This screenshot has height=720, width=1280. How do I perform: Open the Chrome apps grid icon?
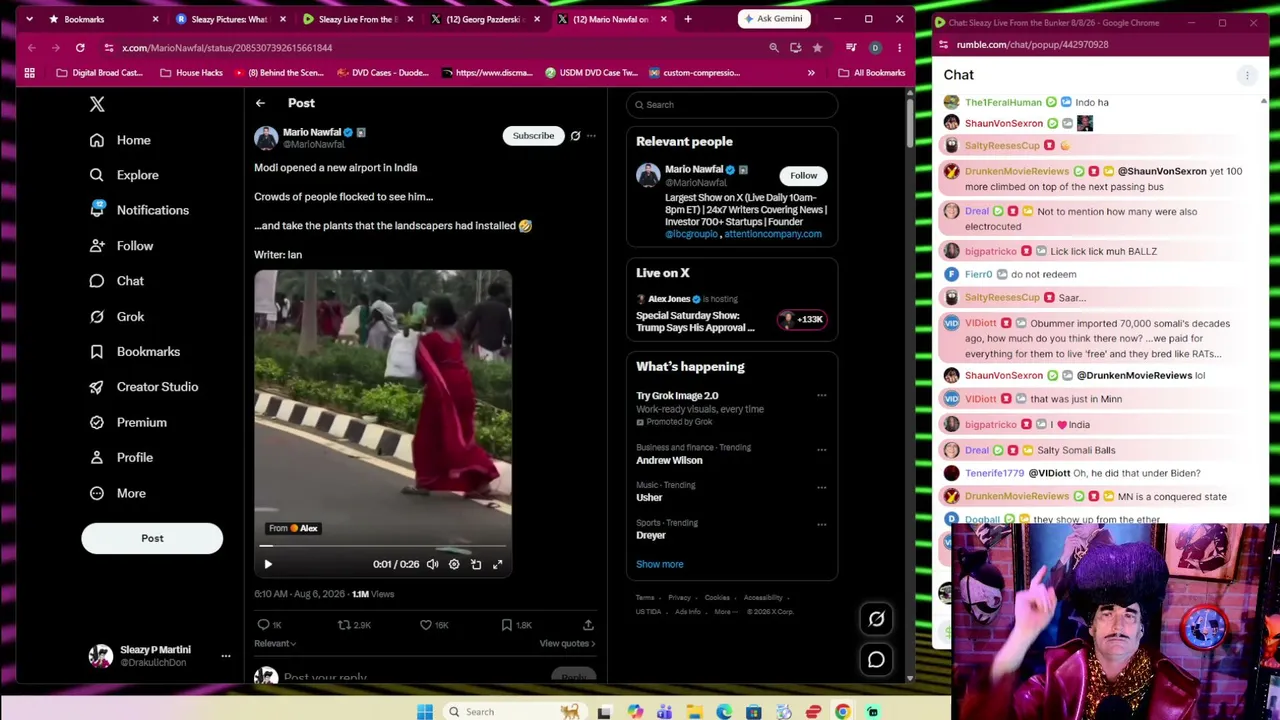[29, 72]
